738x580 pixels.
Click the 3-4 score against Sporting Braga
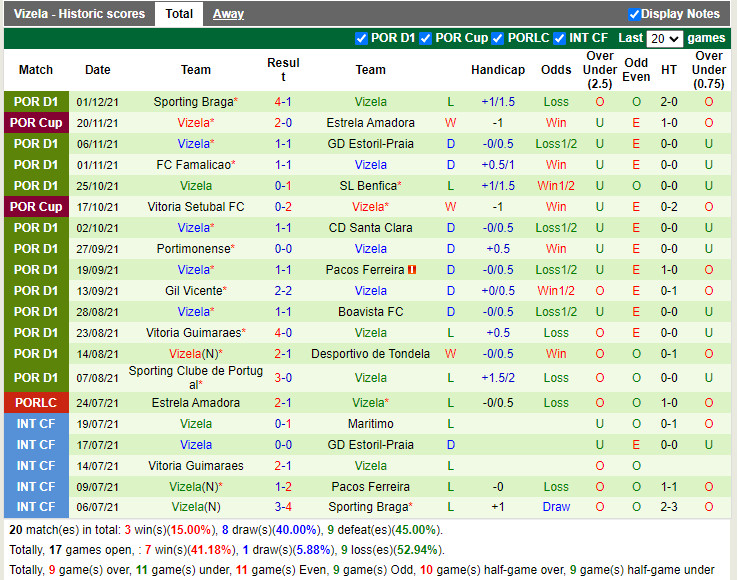pyautogui.click(x=283, y=507)
